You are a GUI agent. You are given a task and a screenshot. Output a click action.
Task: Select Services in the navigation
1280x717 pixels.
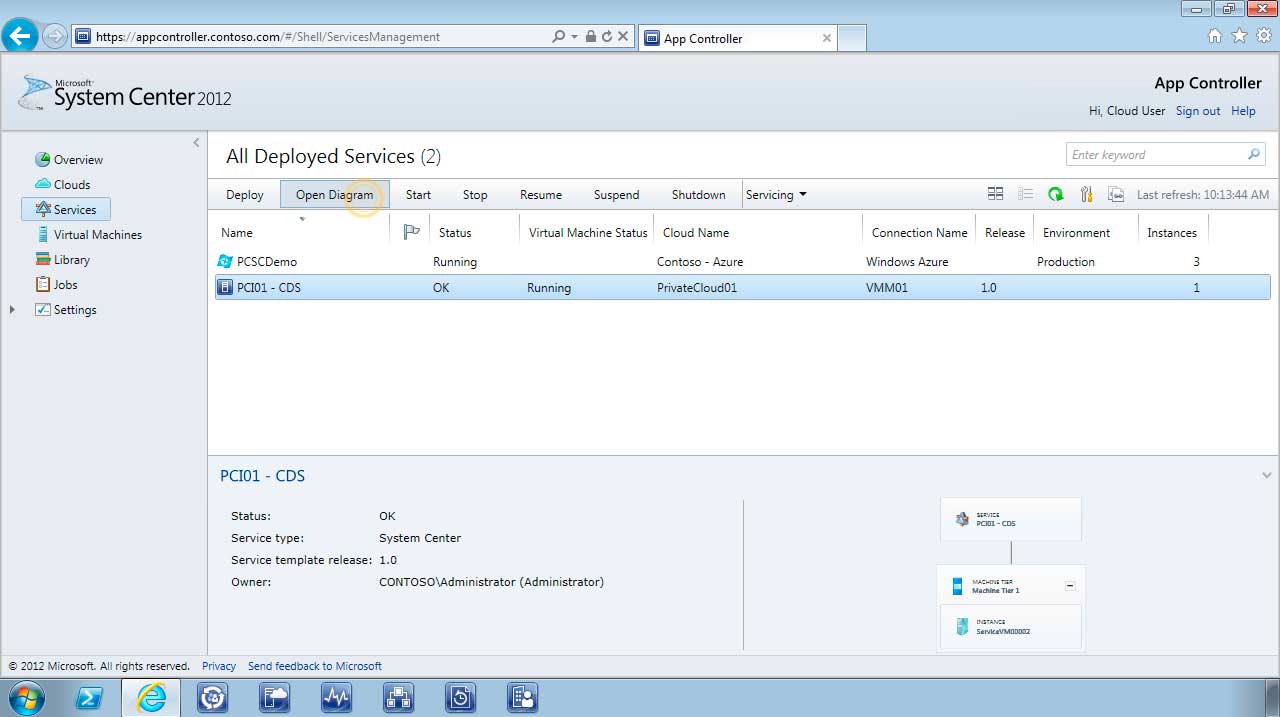click(x=66, y=209)
